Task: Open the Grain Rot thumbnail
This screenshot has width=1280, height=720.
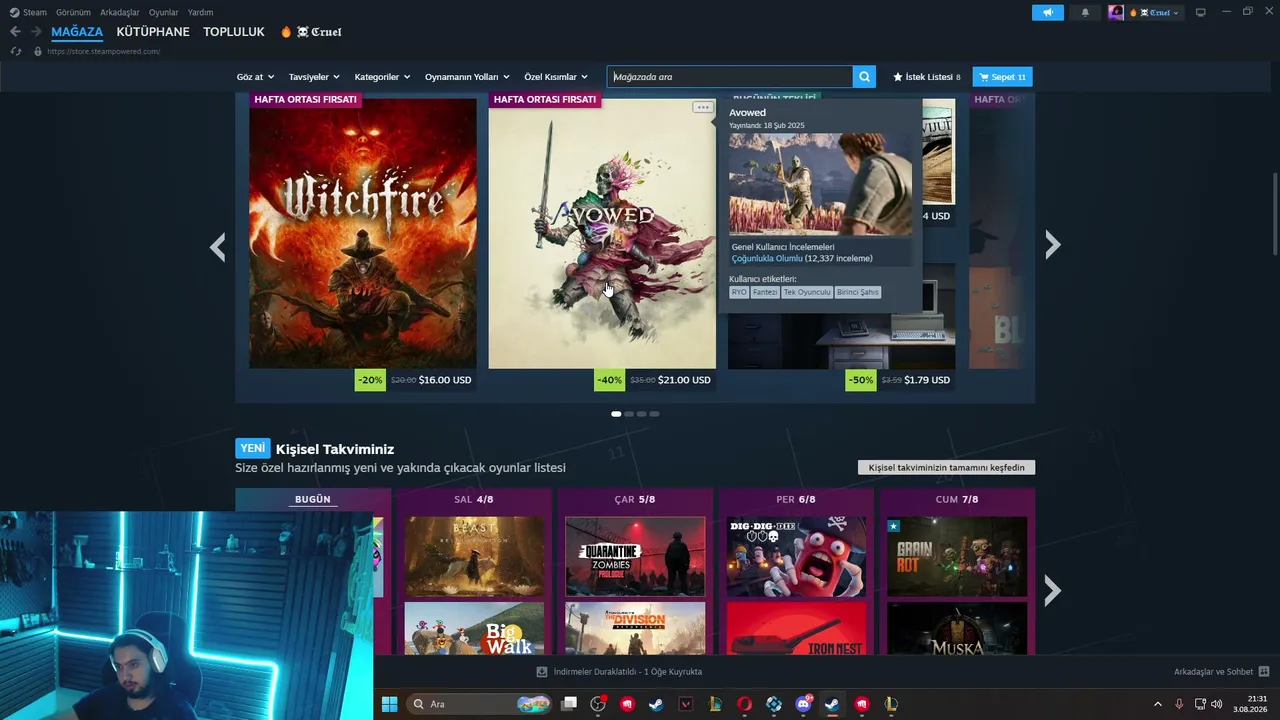Action: (957, 556)
